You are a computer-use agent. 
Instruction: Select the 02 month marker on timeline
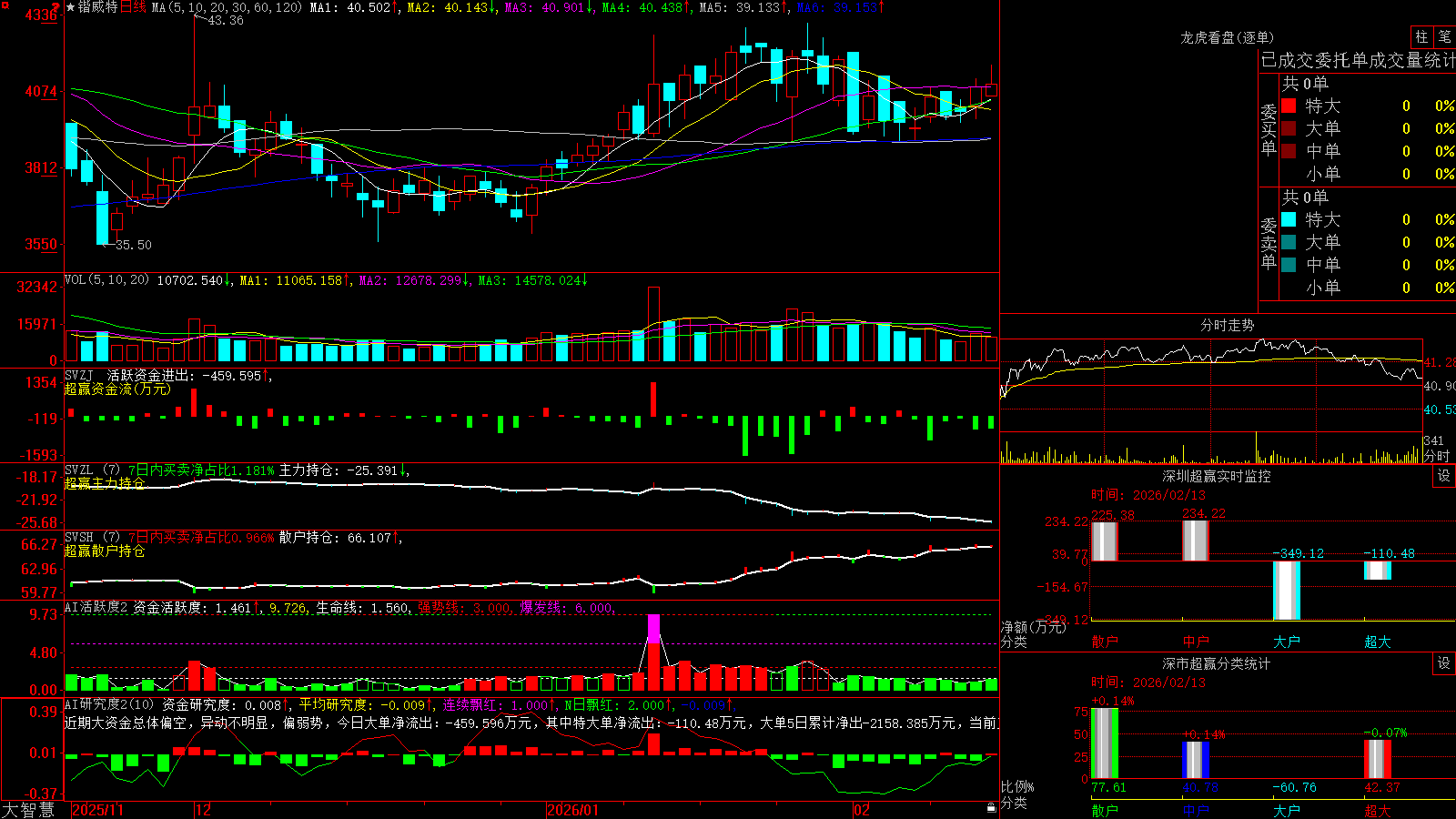861,810
